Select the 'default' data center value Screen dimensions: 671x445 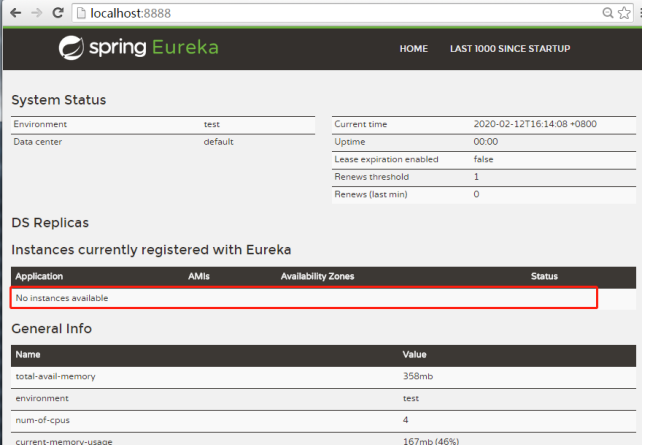[218, 142]
